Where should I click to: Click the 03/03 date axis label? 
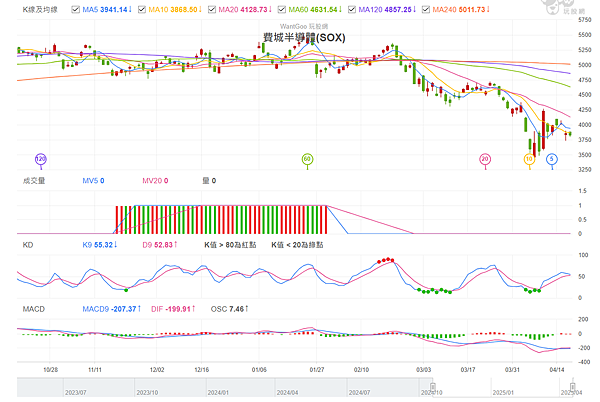pos(423,370)
